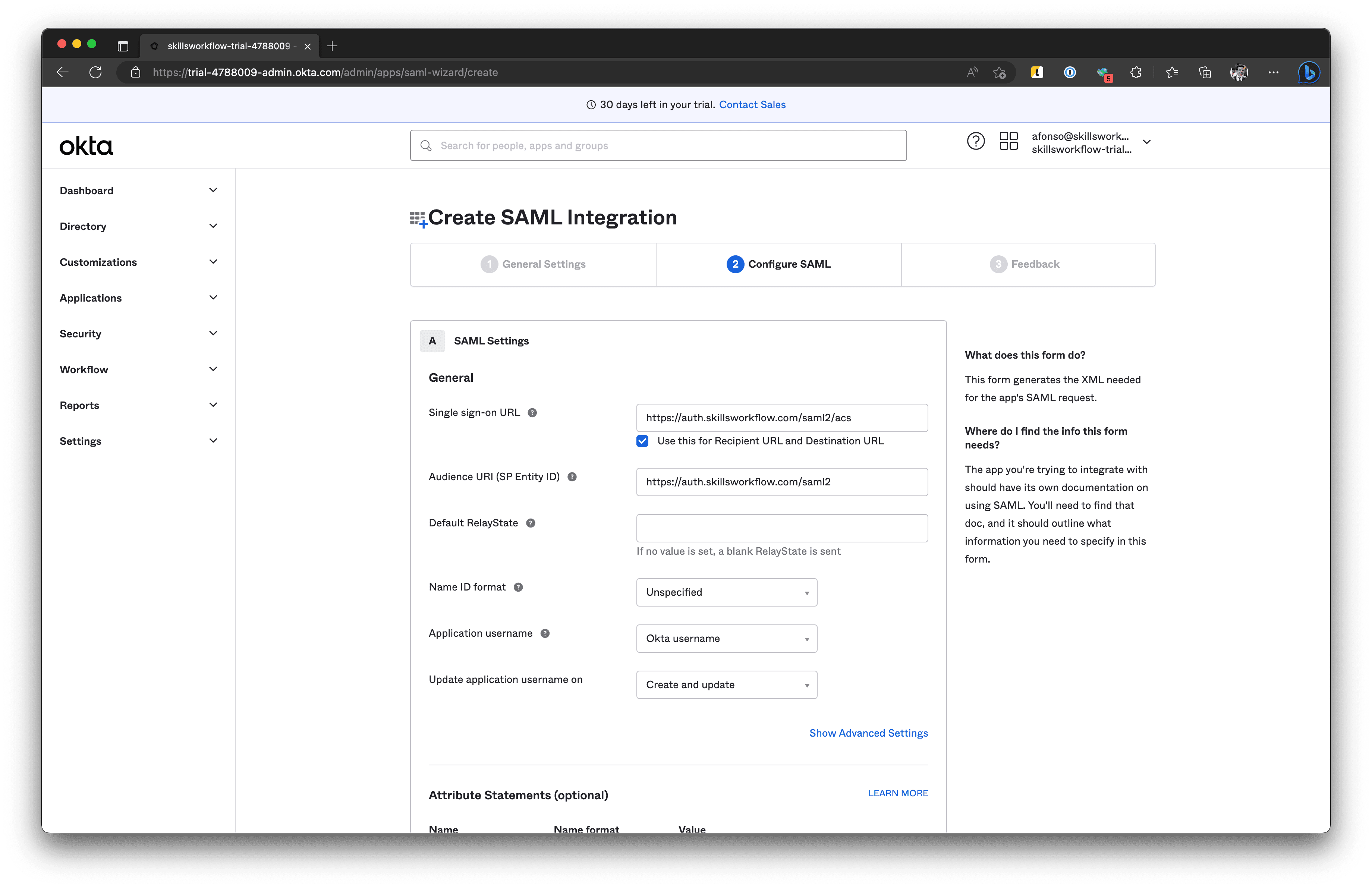
Task: Go to Feedback step
Action: [1028, 264]
